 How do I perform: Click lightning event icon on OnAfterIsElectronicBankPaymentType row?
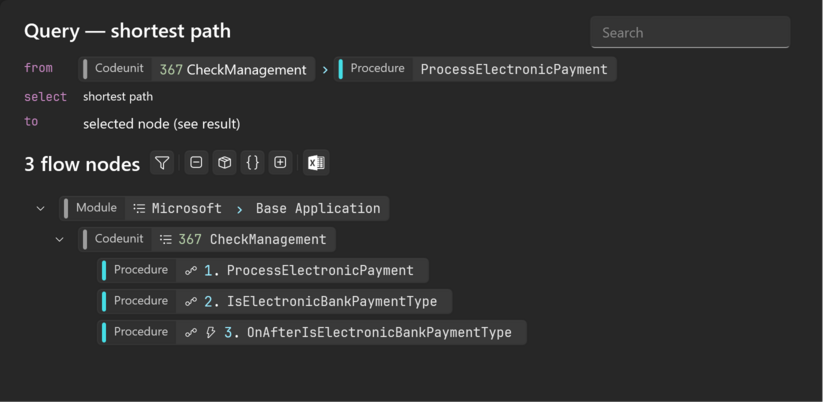[x=210, y=333]
